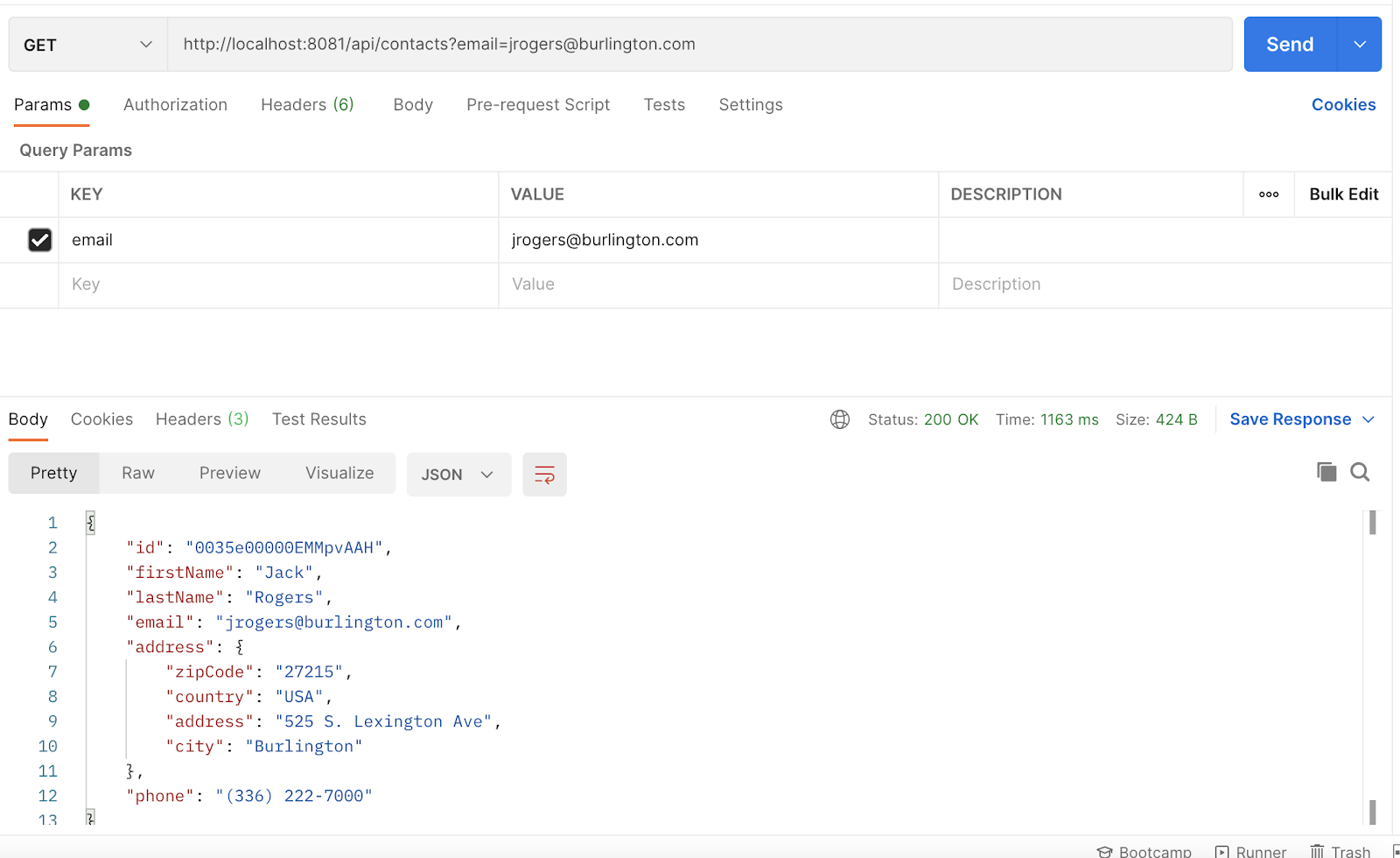Screen dimensions: 1400x858
Task: Collapse the root JSON object on line 1
Action: tap(90, 523)
